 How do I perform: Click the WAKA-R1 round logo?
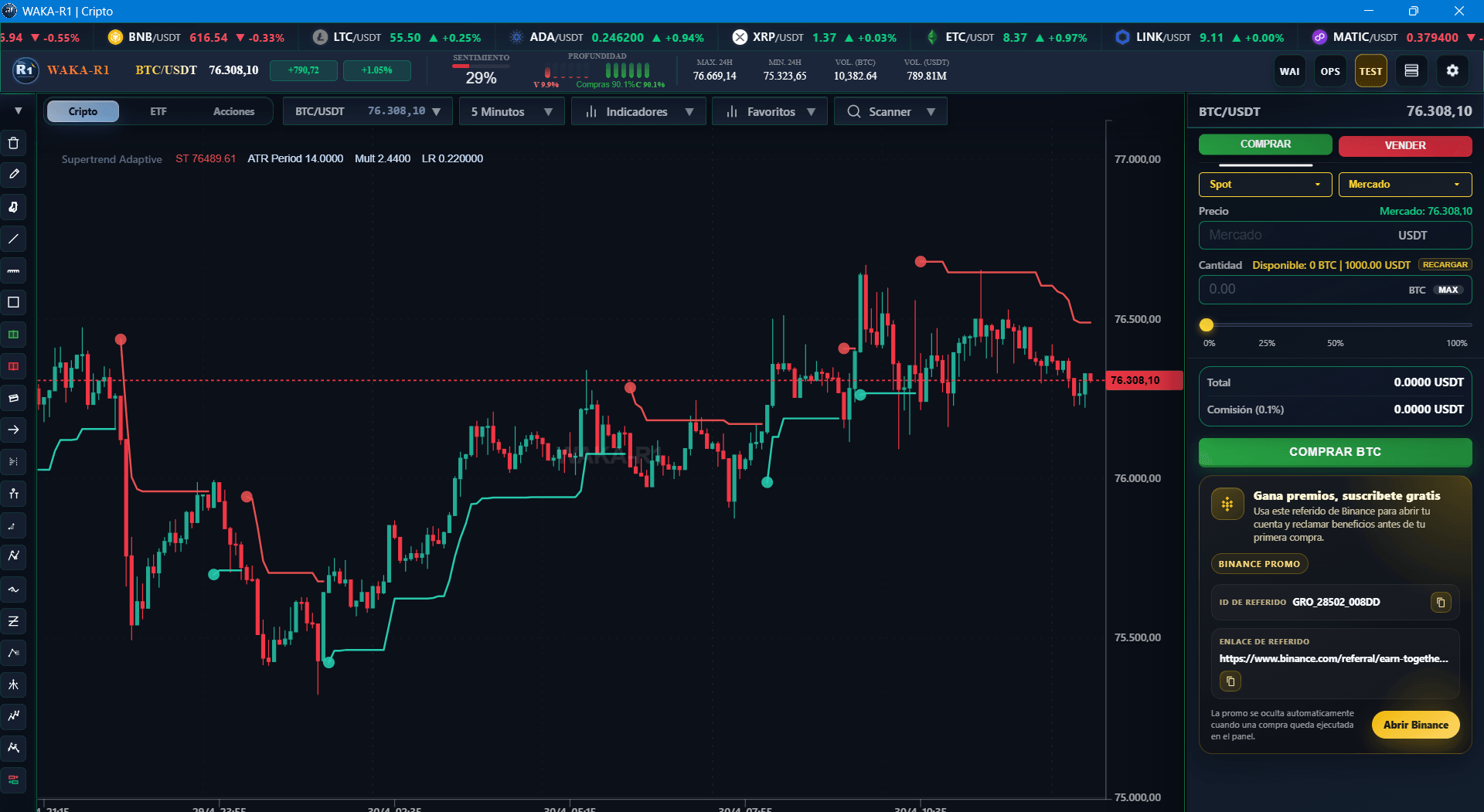point(26,70)
